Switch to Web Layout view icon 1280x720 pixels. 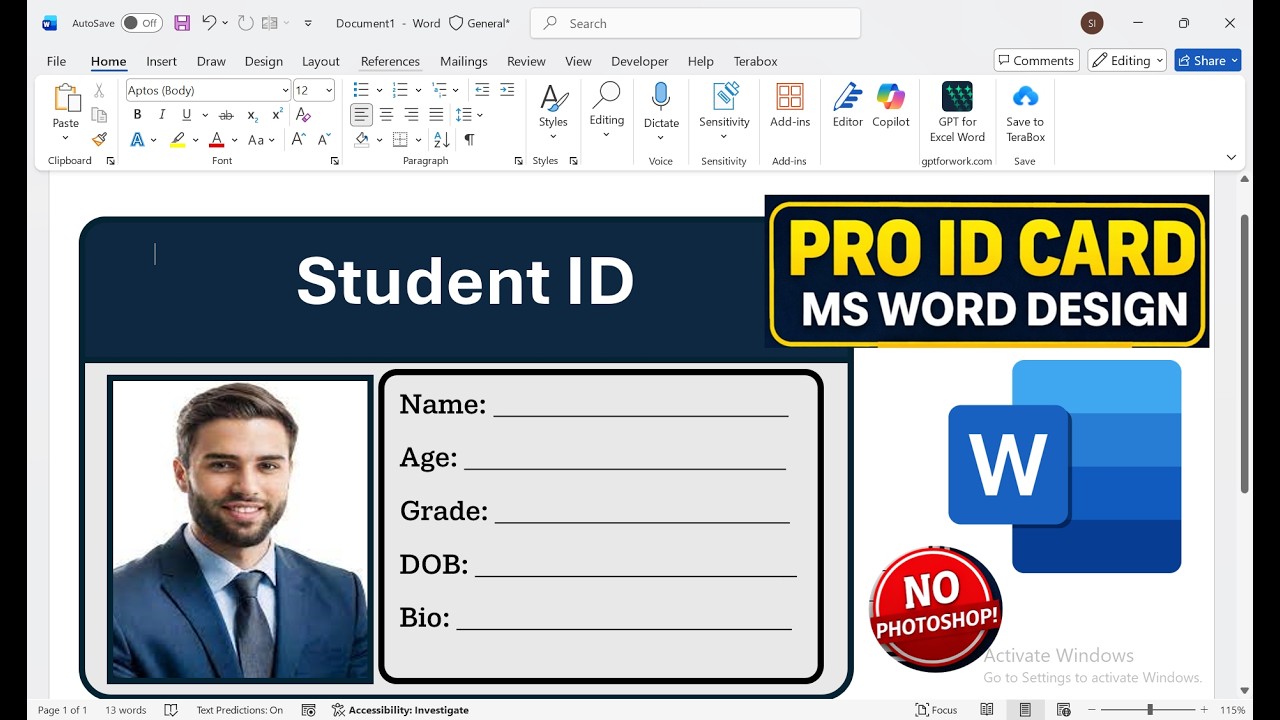tap(1063, 710)
